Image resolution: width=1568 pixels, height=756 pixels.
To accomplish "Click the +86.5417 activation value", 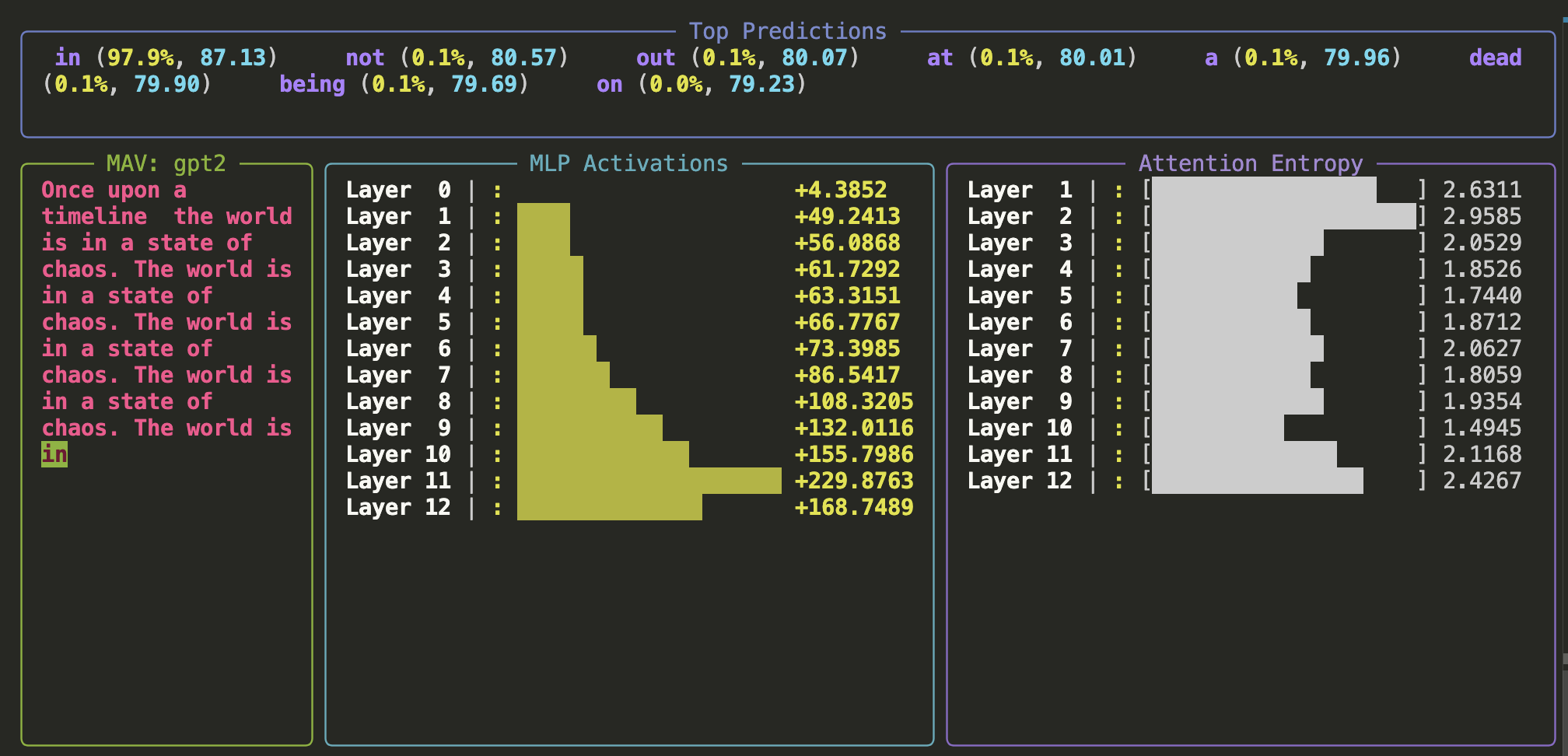I will [848, 375].
